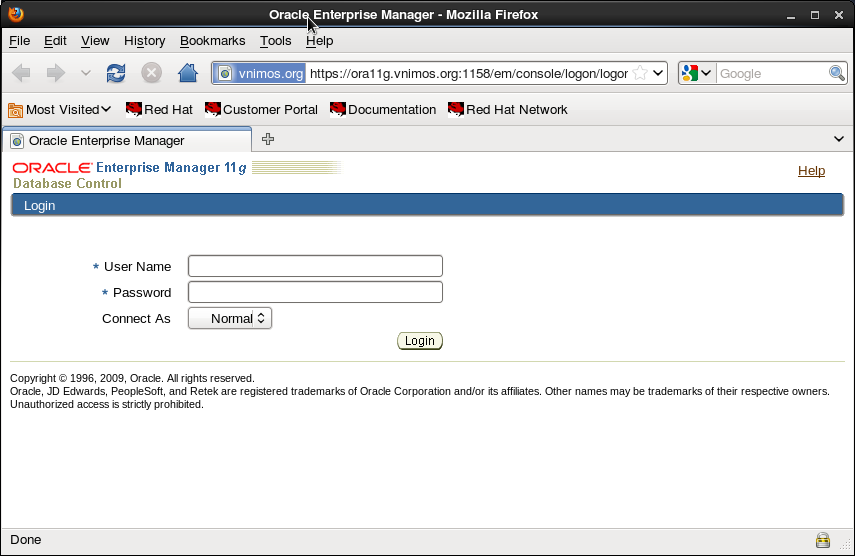Open the Help menu in the menu bar
This screenshot has width=855, height=556.
tap(320, 41)
